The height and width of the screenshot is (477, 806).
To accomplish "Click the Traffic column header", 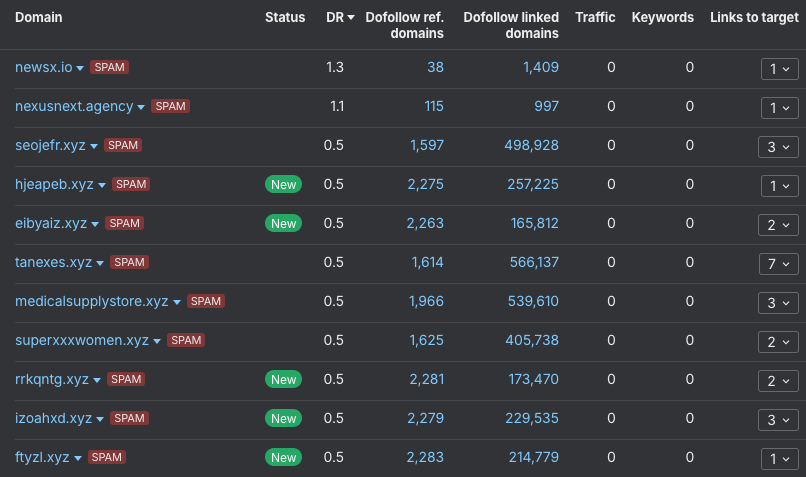I will [595, 17].
